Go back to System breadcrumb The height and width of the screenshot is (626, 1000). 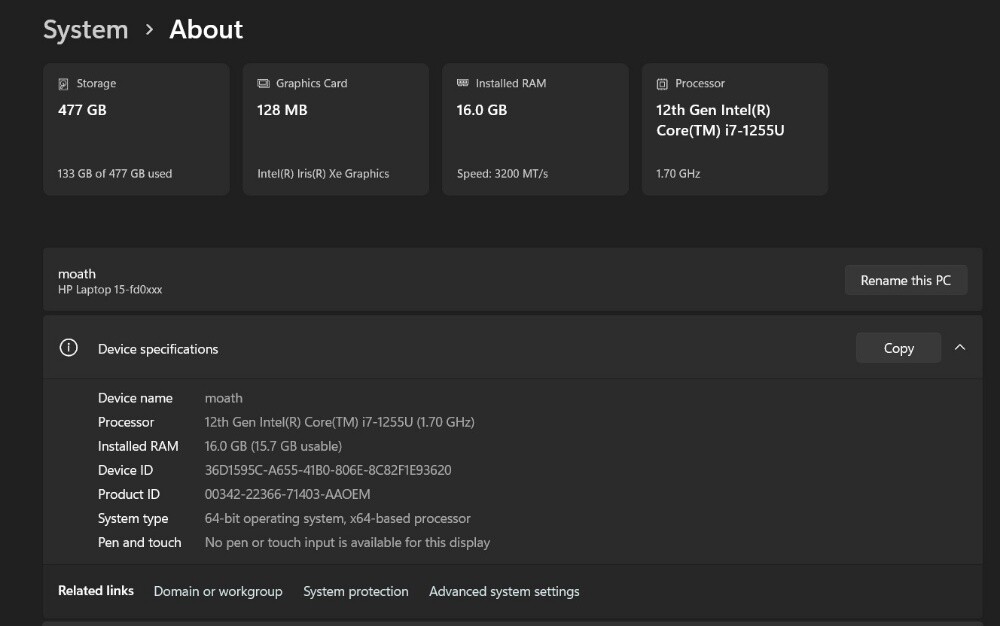click(x=85, y=30)
